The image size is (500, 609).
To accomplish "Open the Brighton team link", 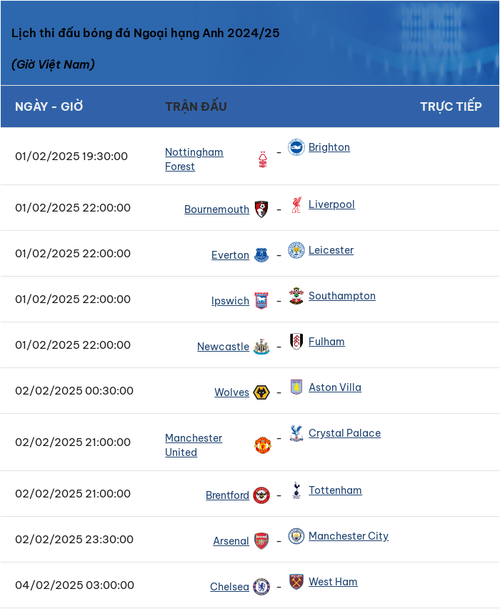I will 329,148.
